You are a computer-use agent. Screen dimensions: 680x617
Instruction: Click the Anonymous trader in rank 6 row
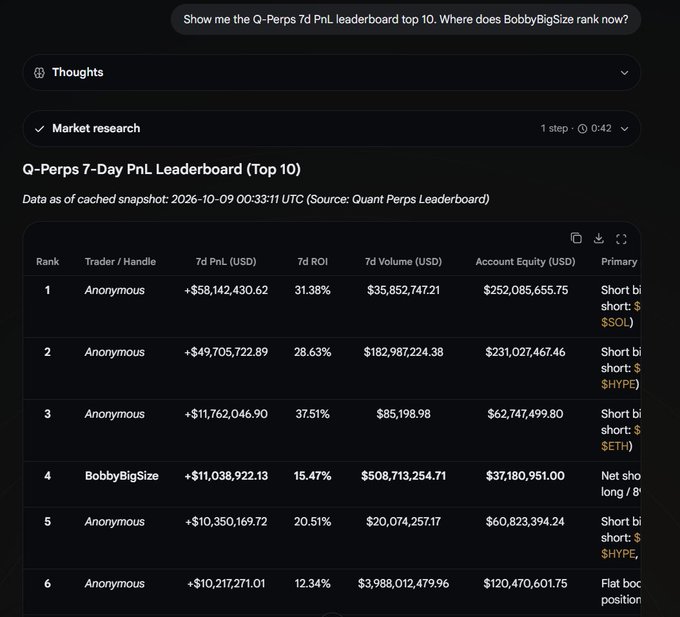(x=114, y=583)
